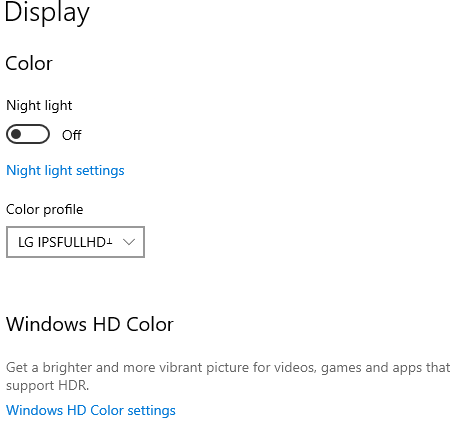Click the dark knob inside Night light switch
This screenshot has height=439, width=462.
click(16, 134)
